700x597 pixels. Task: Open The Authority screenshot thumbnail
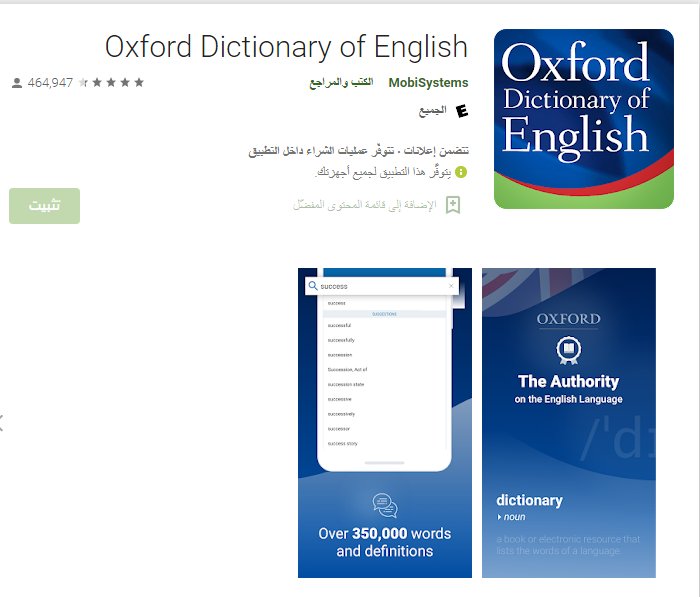click(x=569, y=423)
